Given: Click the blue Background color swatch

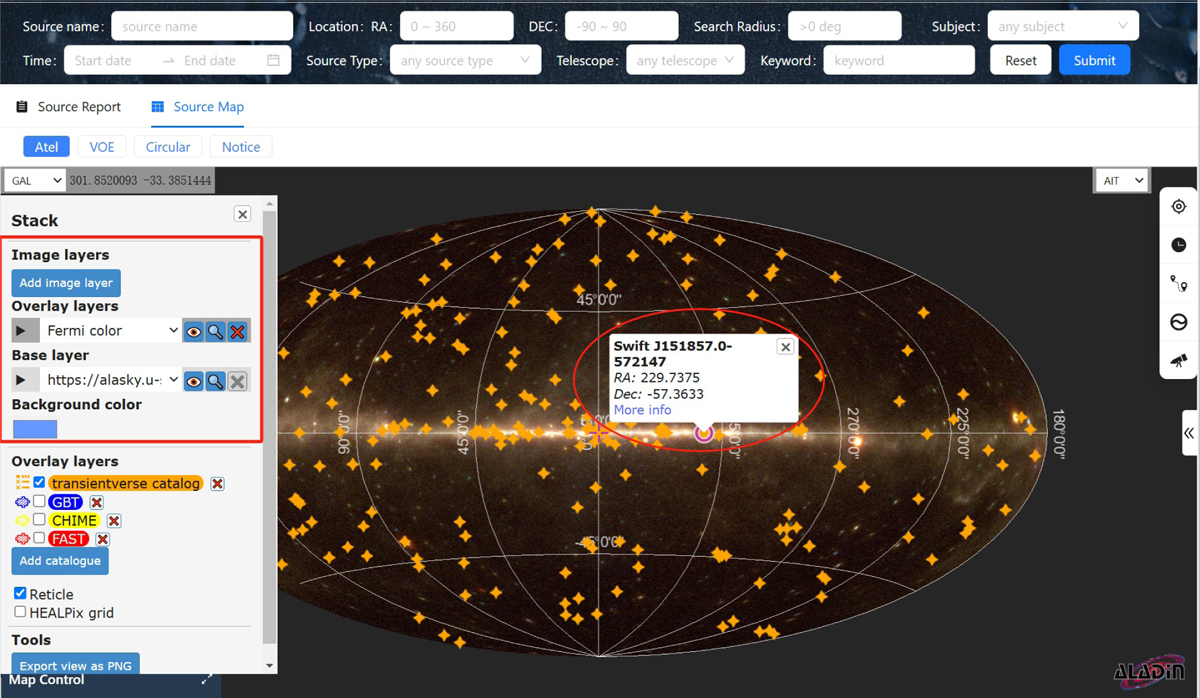Looking at the screenshot, I should coord(35,429).
